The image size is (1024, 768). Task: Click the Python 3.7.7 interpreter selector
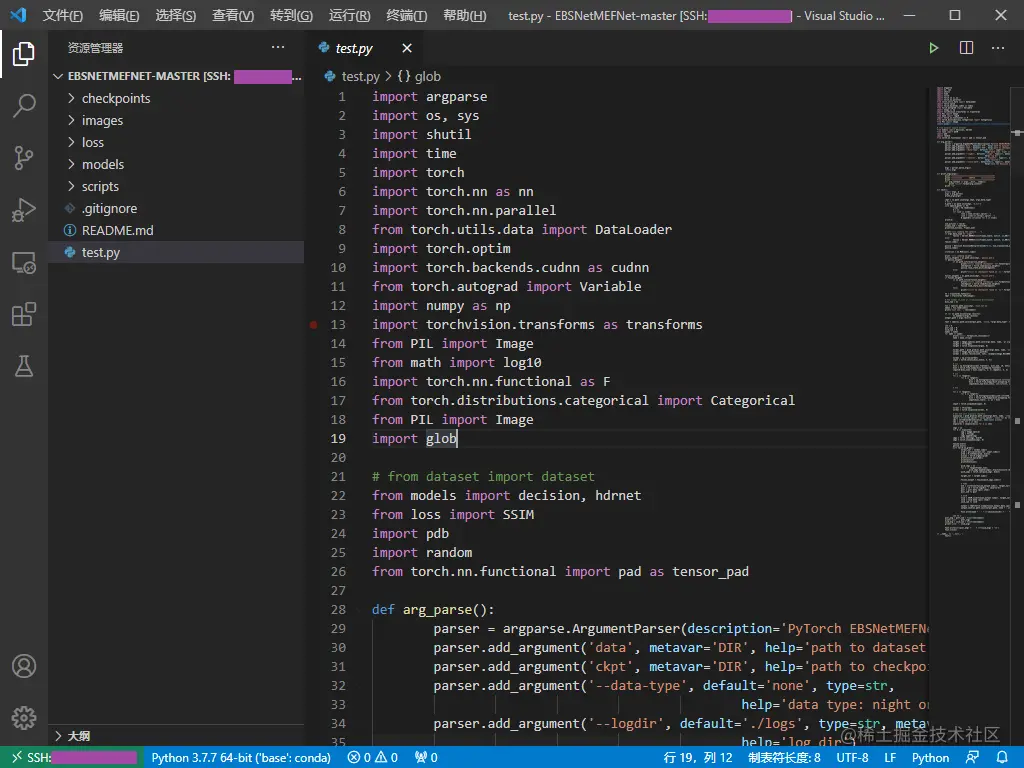(x=240, y=758)
